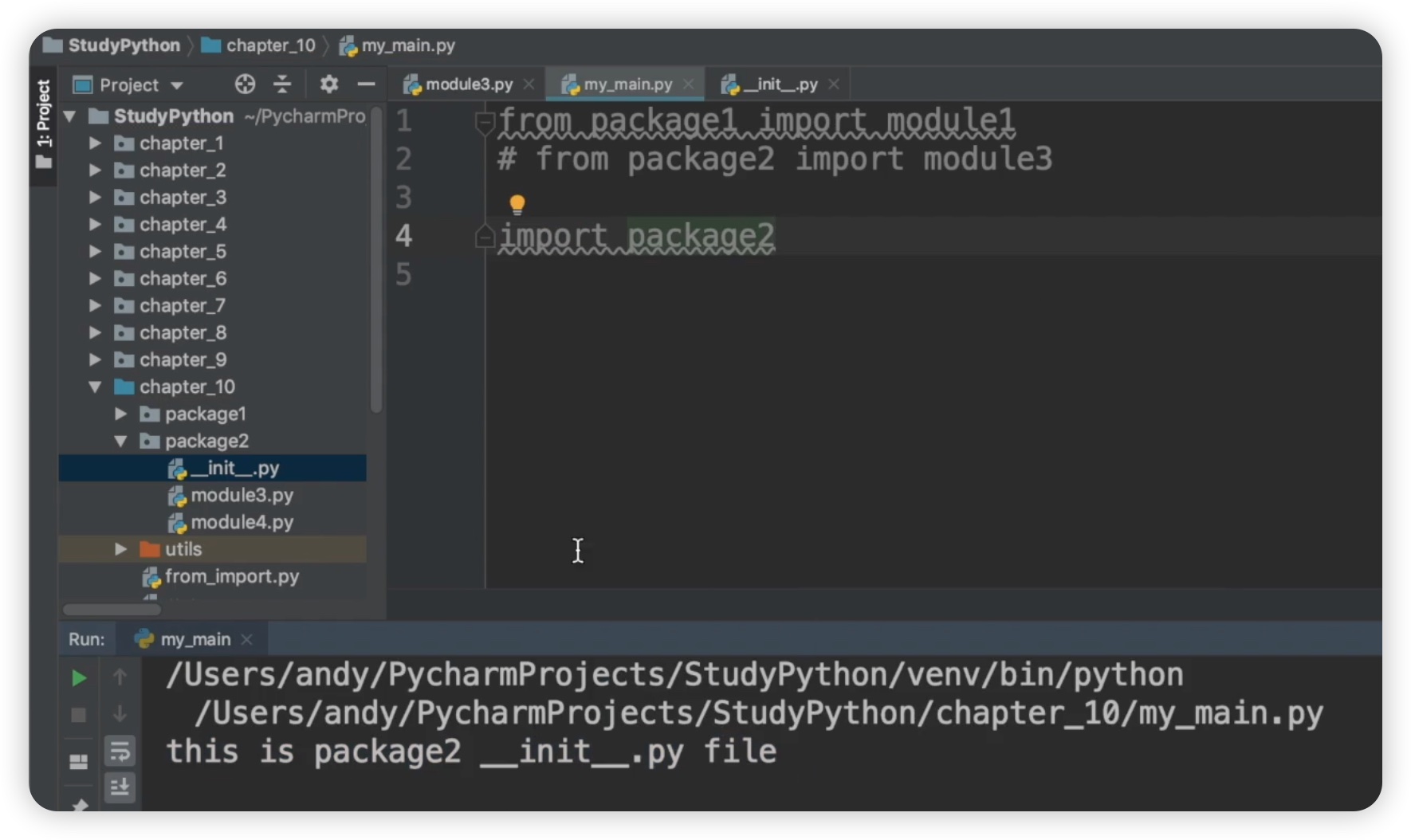
Task: Click the restore layout icon in Run panel
Action: coord(78,762)
